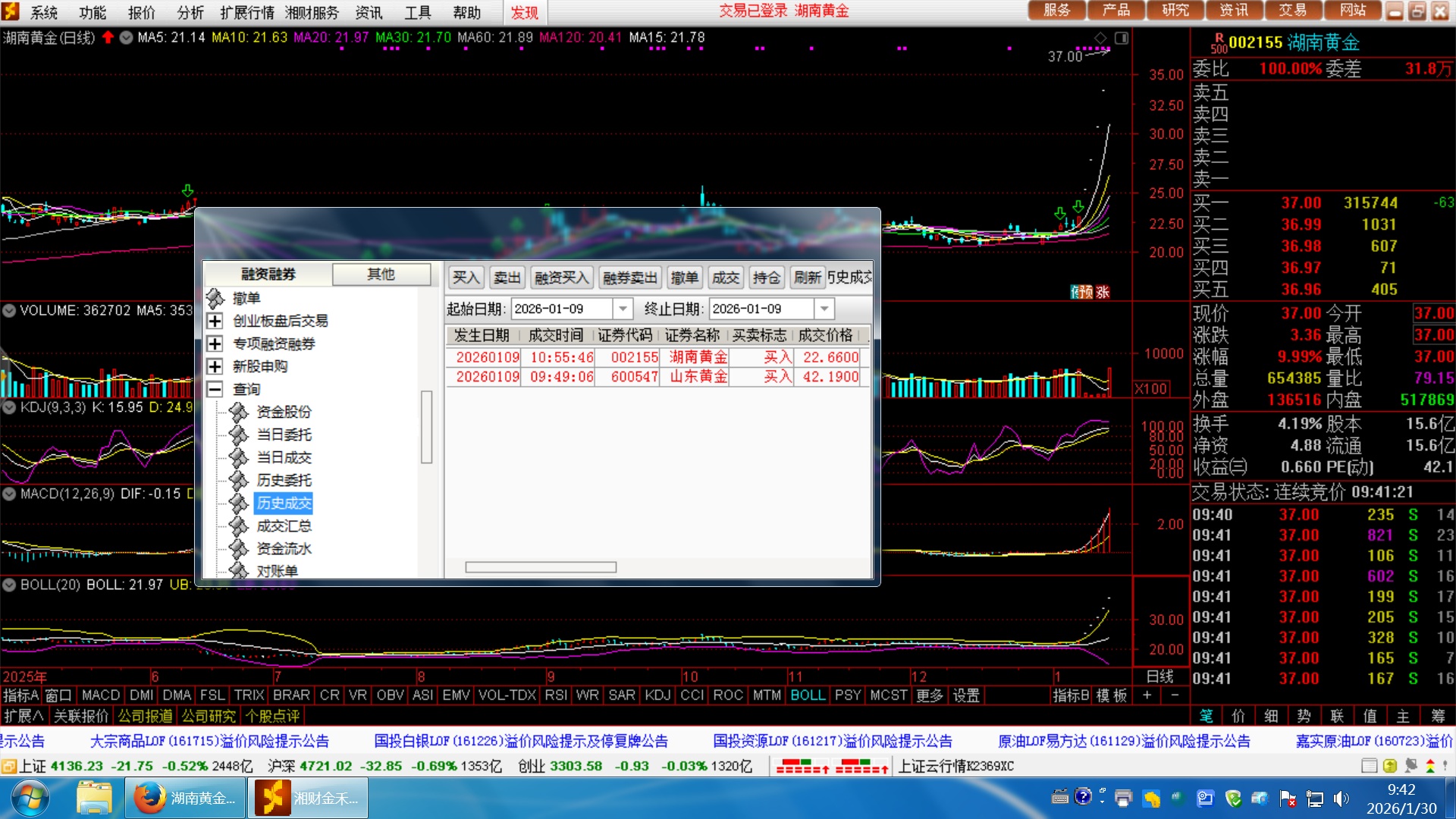The image size is (1456, 819).
Task: Switch to the 其他 tab
Action: pos(381,275)
